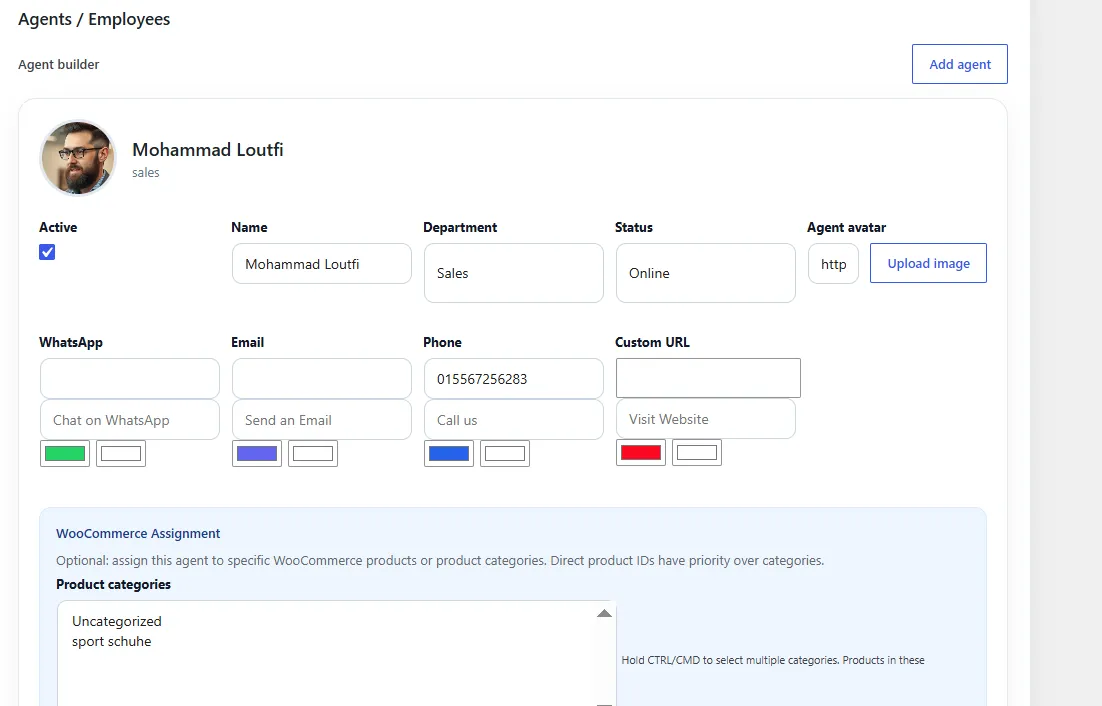This screenshot has height=706, width=1102.
Task: Click the Visit Website label field
Action: point(706,419)
